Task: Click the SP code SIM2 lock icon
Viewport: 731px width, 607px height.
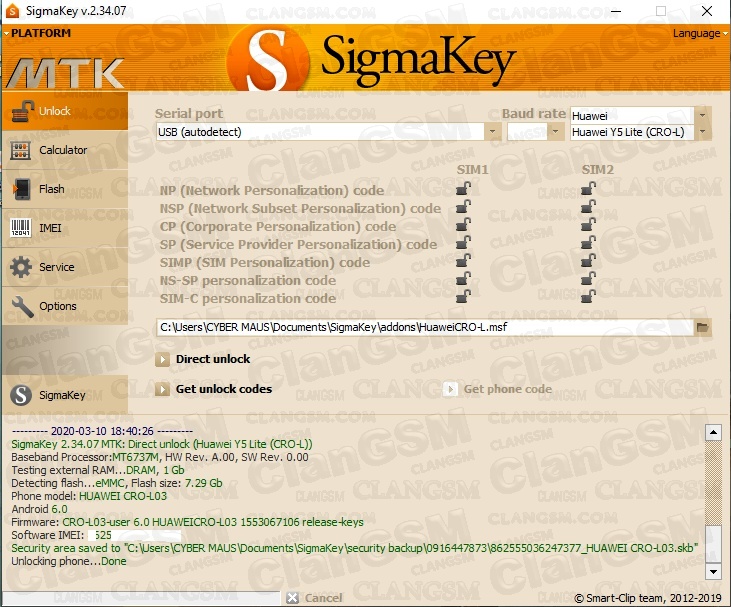Action: point(588,242)
